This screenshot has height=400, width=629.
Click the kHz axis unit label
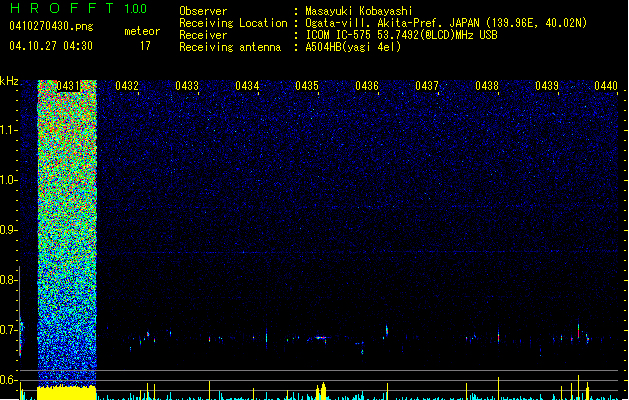tap(9, 81)
